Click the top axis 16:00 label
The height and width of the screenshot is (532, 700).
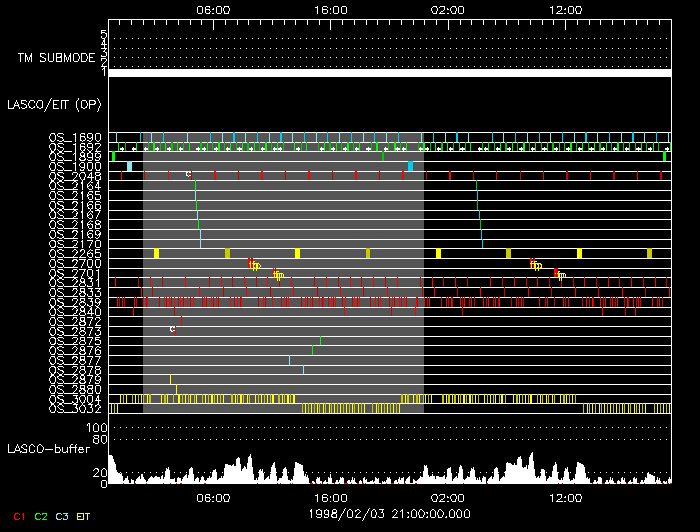tap(330, 10)
